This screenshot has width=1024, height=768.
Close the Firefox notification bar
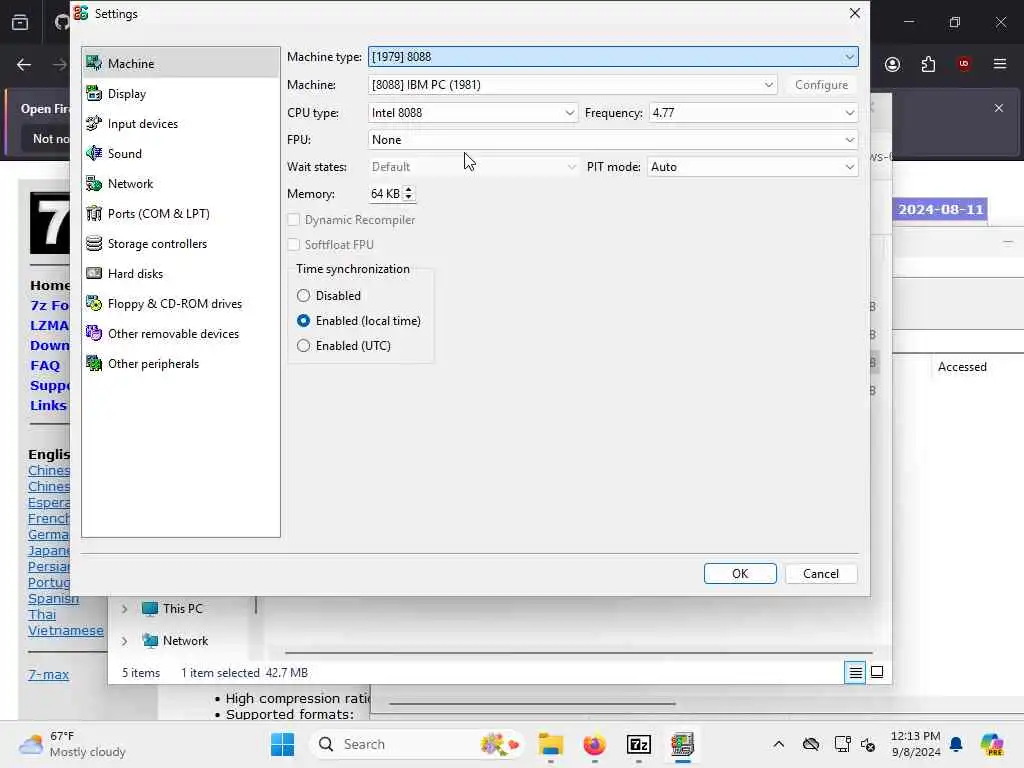pos(999,108)
